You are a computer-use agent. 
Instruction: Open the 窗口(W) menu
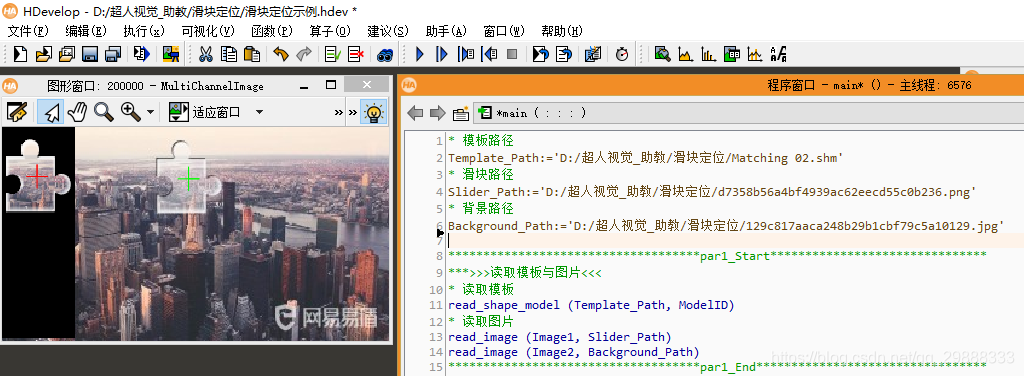pyautogui.click(x=504, y=31)
